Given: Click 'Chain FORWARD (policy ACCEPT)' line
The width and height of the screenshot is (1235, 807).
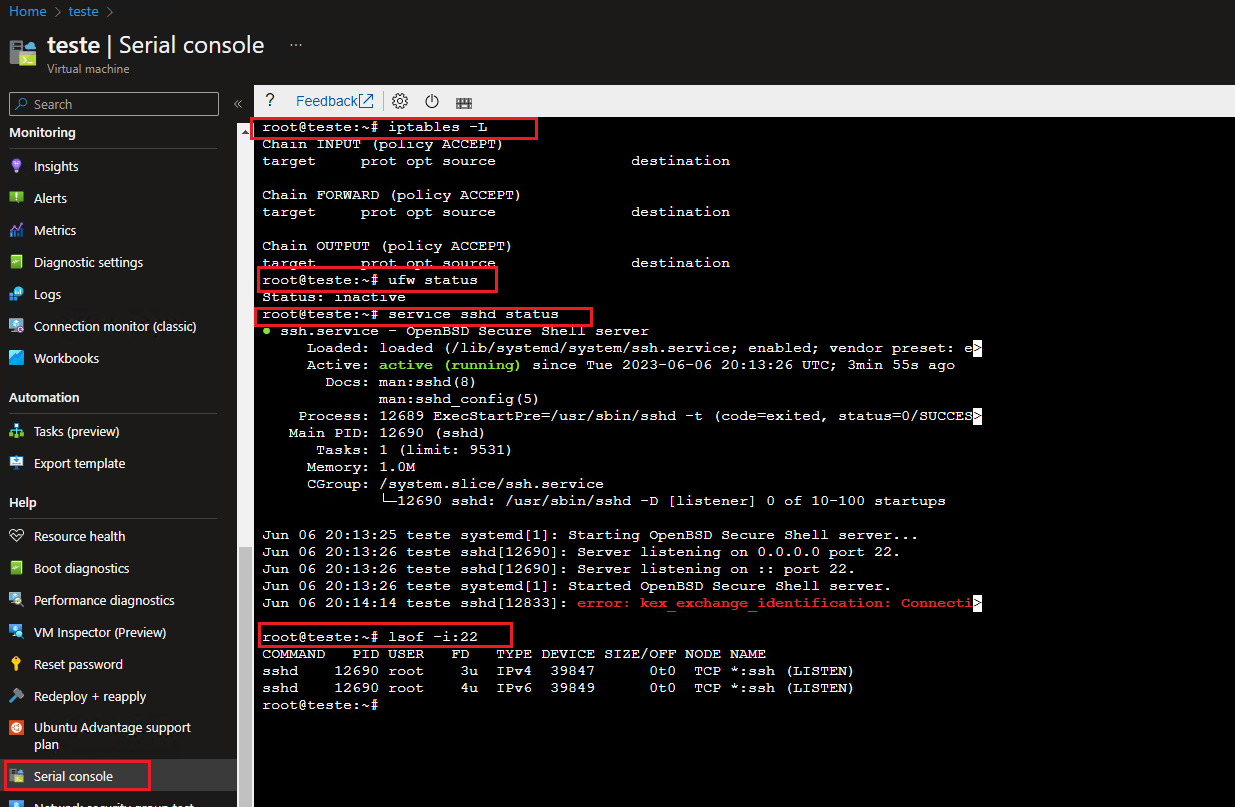Looking at the screenshot, I should 391,195.
